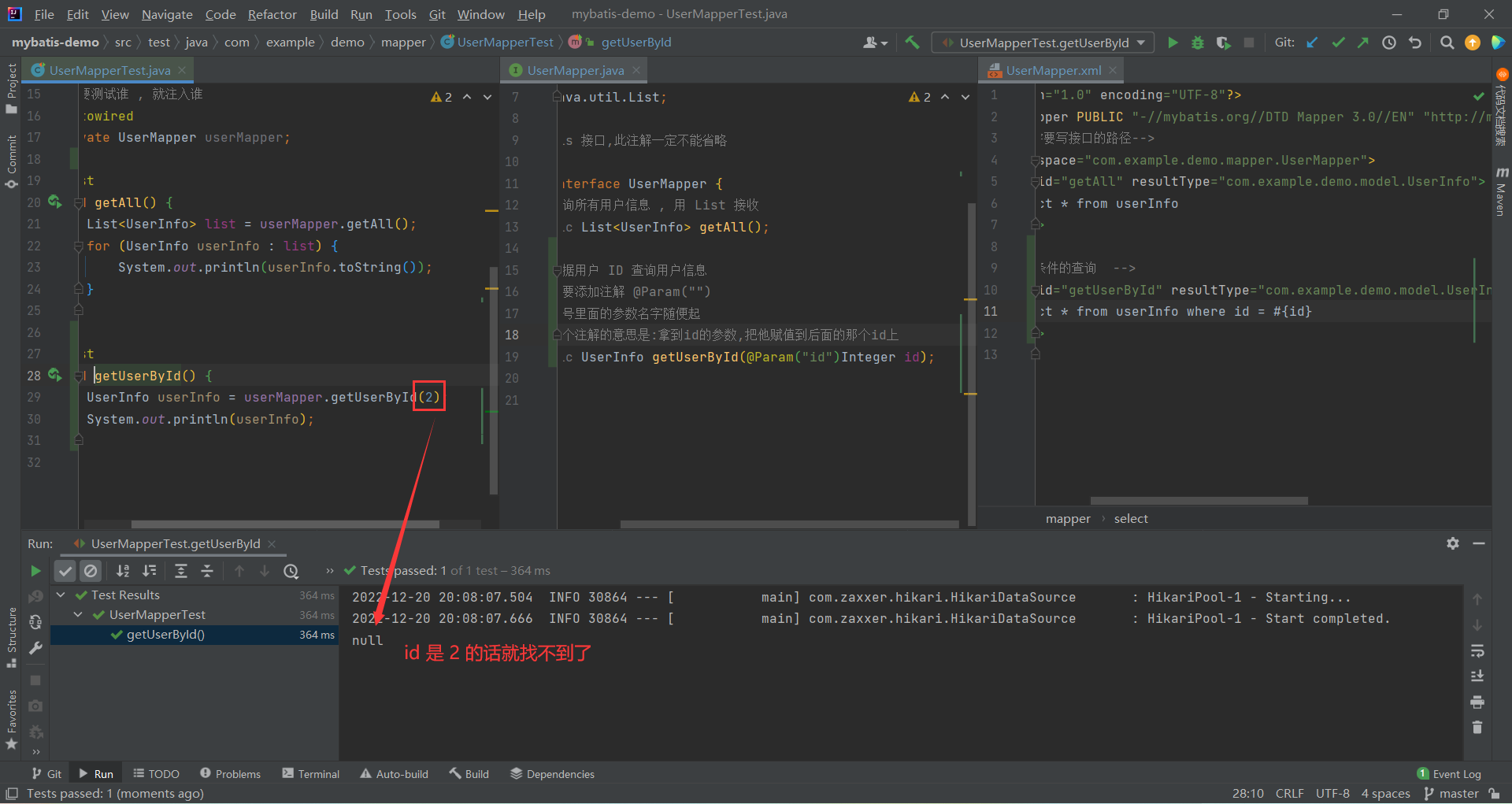The height and width of the screenshot is (804, 1512).
Task: Open the File menu
Action: click(44, 14)
